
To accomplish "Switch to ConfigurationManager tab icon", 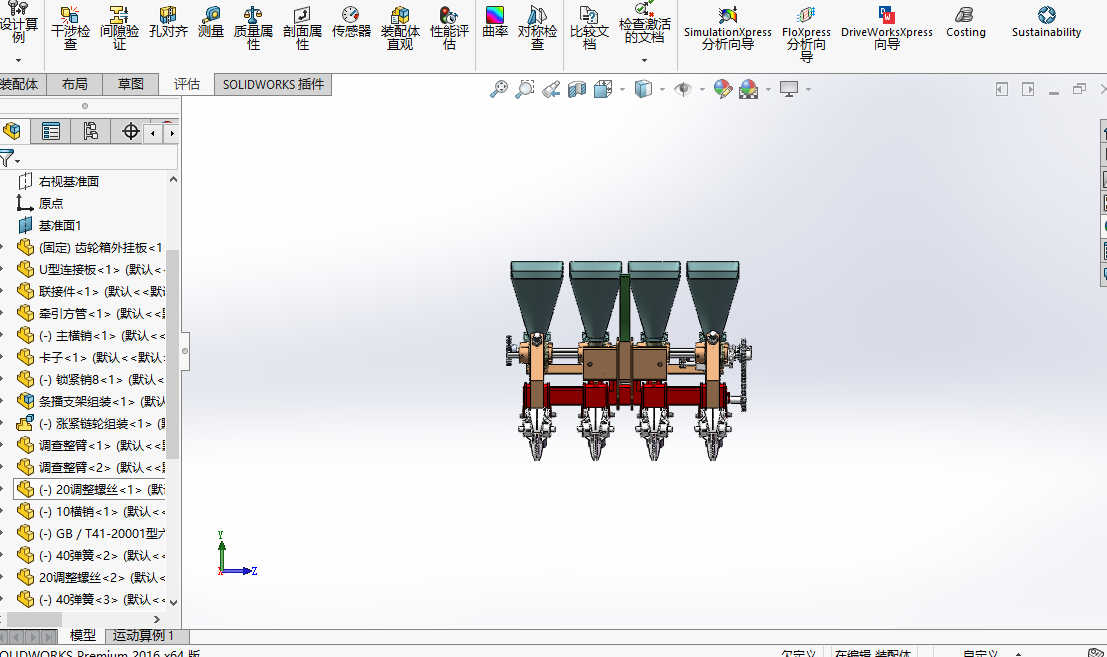I will [90, 131].
